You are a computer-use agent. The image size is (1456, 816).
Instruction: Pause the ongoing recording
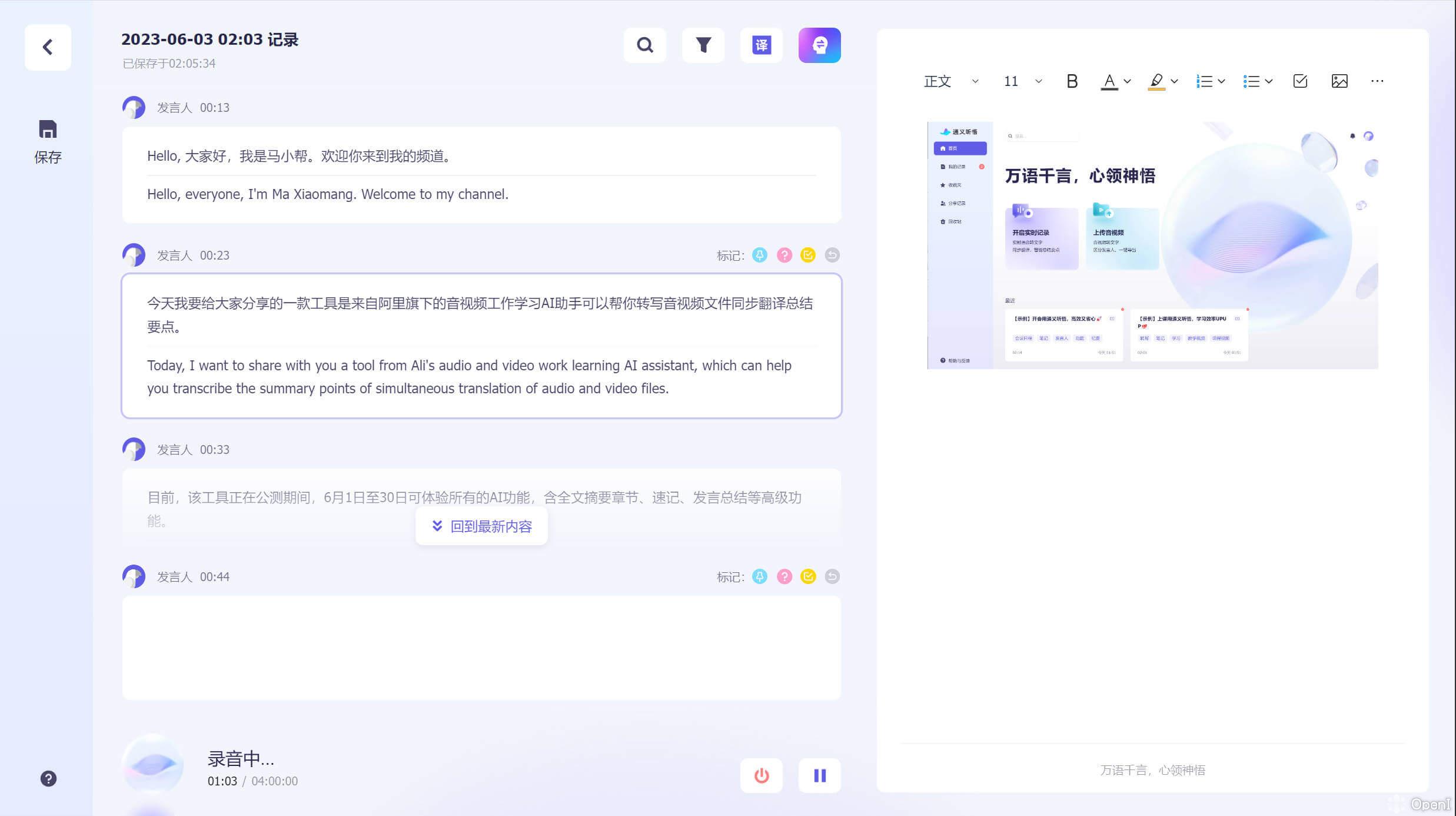coord(819,776)
